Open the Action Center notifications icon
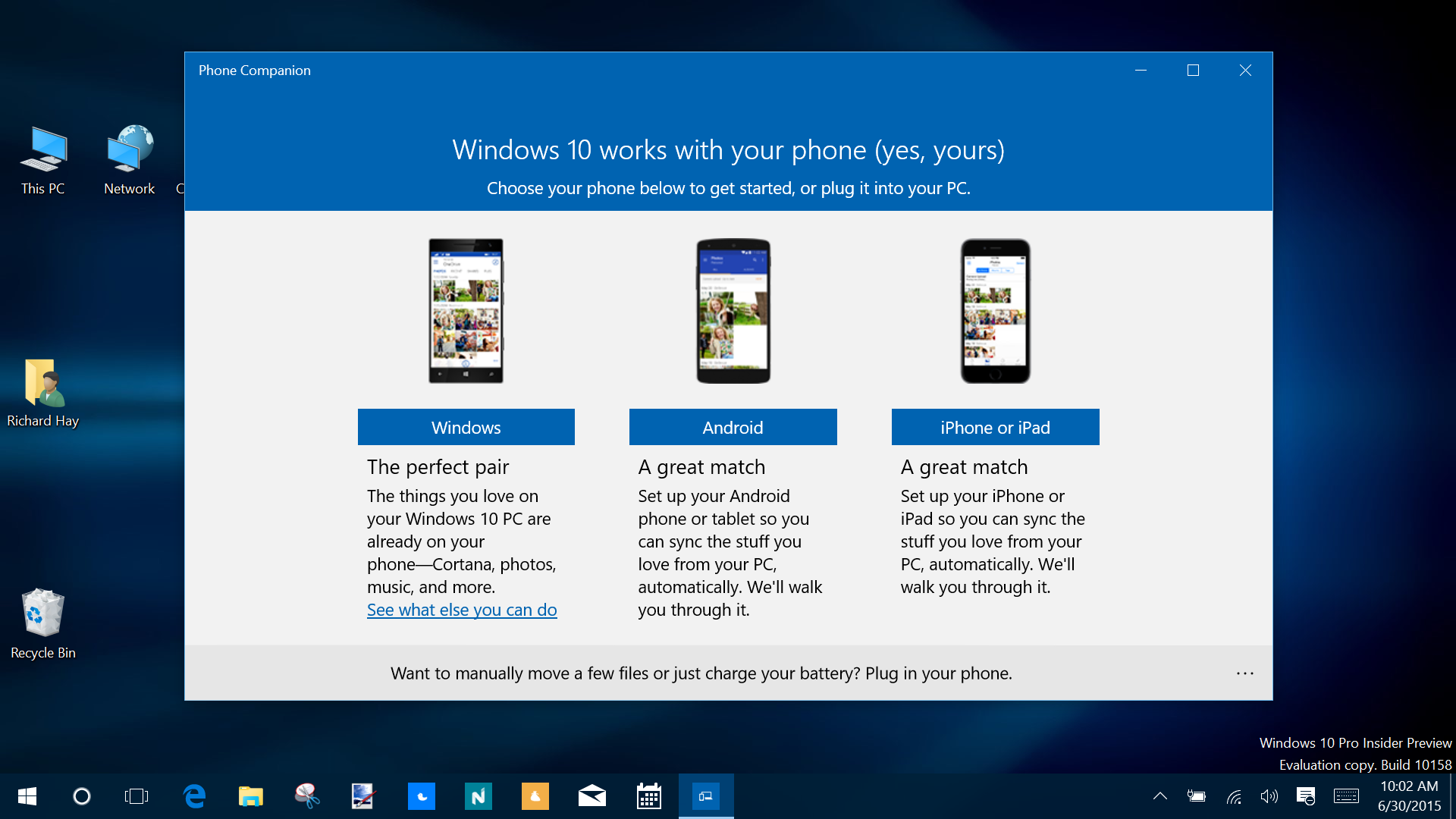Screen dimensions: 1456x819 click(x=1306, y=796)
